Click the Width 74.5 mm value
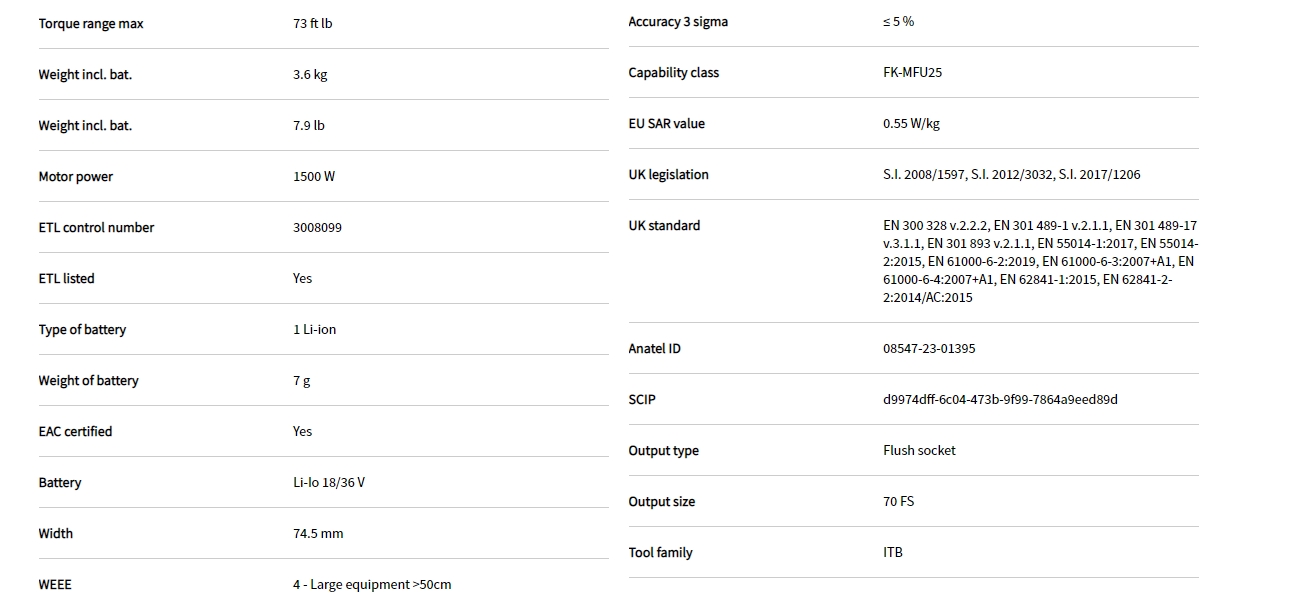The image size is (1292, 607). click(x=318, y=534)
